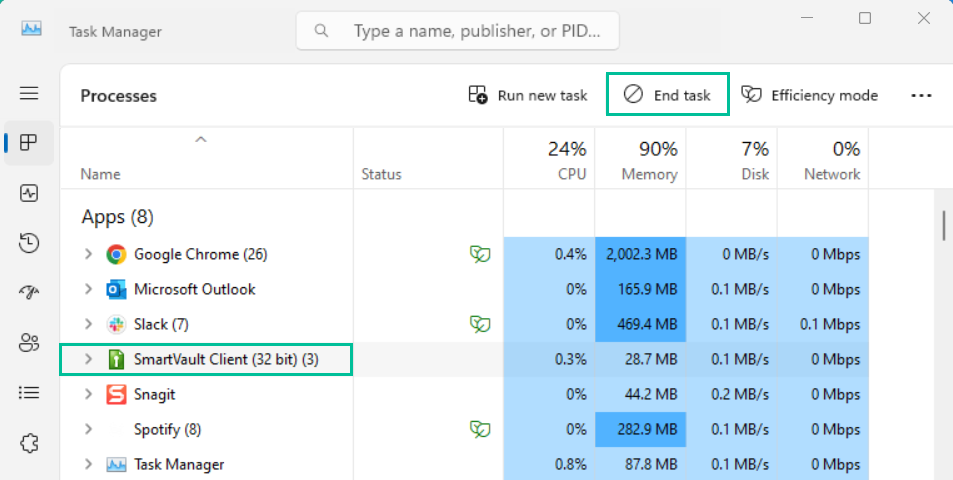Screen dimensions: 953x480
Task: Click the Microsoft Outlook app icon
Action: coord(116,289)
